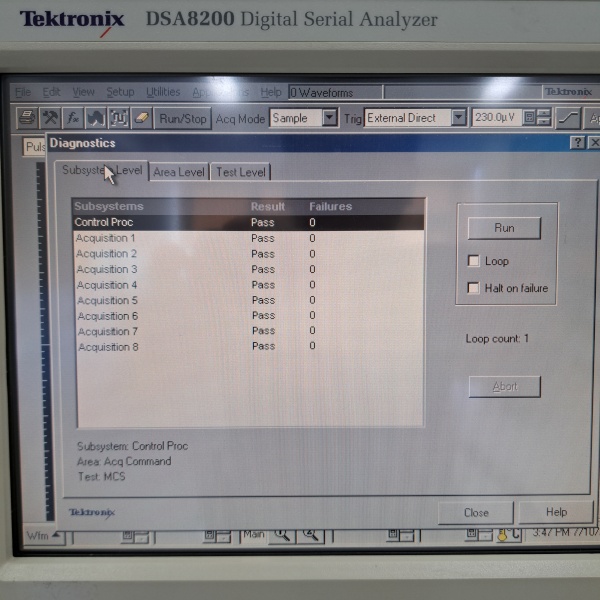Click the Subsystems column header

tap(109, 206)
